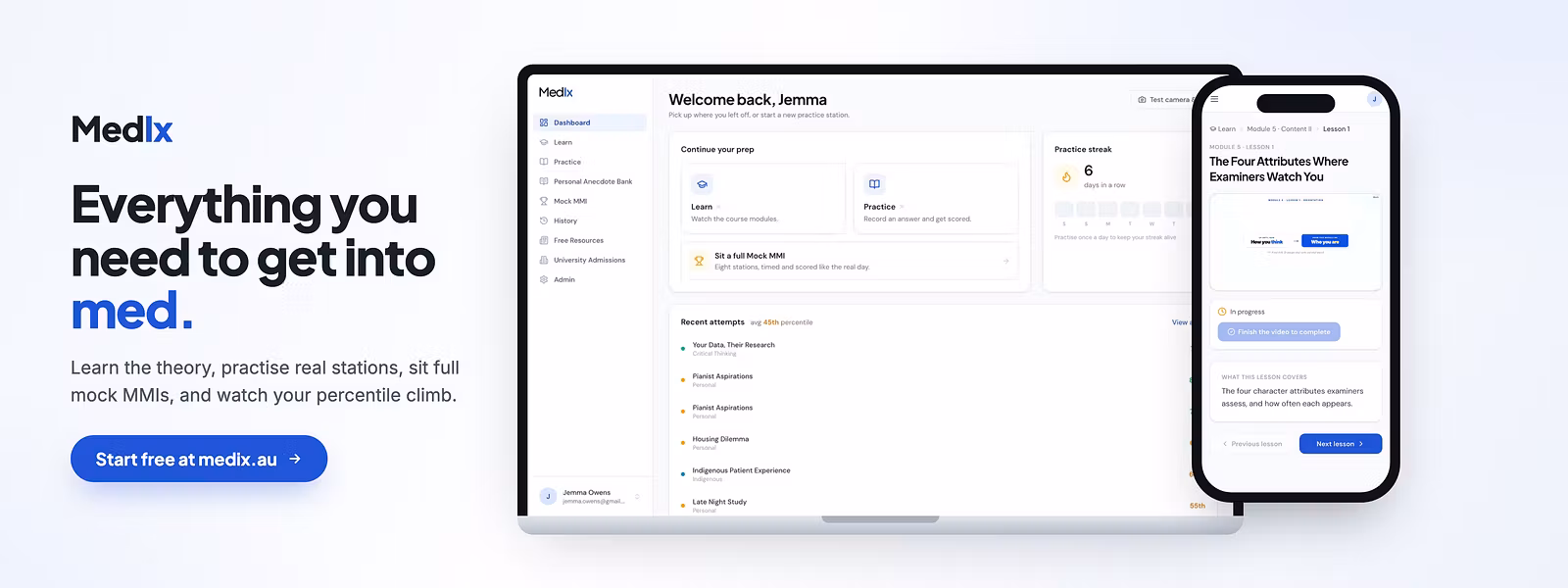Click arrow on Sit a full Mock MMI row
The image size is (1568, 588).
tap(1006, 261)
